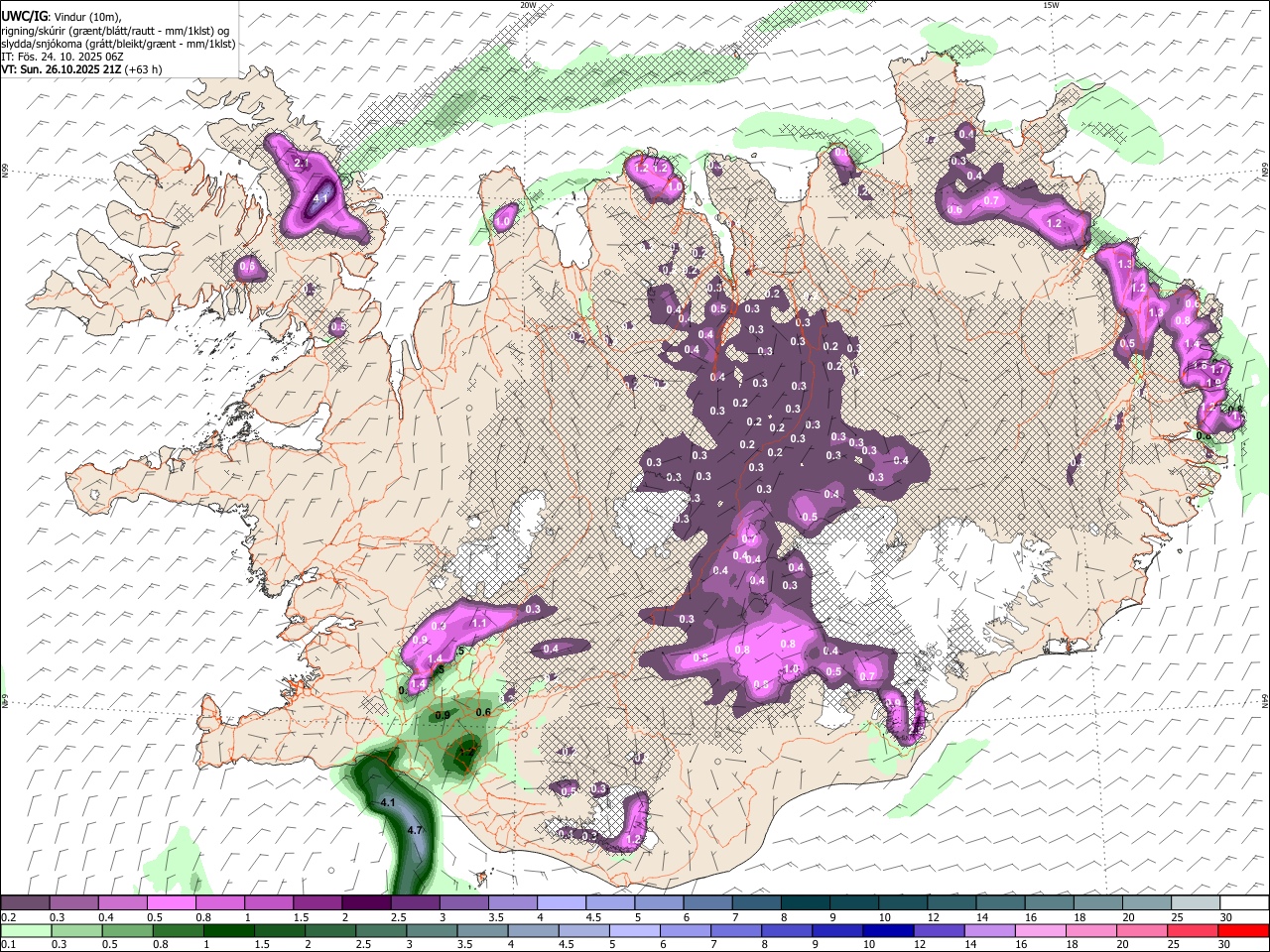Click the initial time 'IT: Fös. 24. 10. 2025 06Z'
1270x952 pixels.
(x=64, y=57)
